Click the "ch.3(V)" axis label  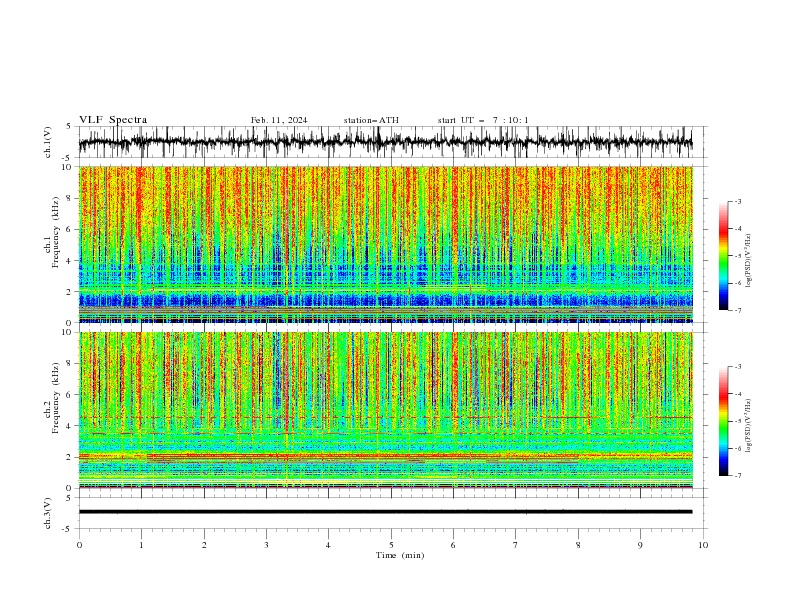click(x=48, y=514)
